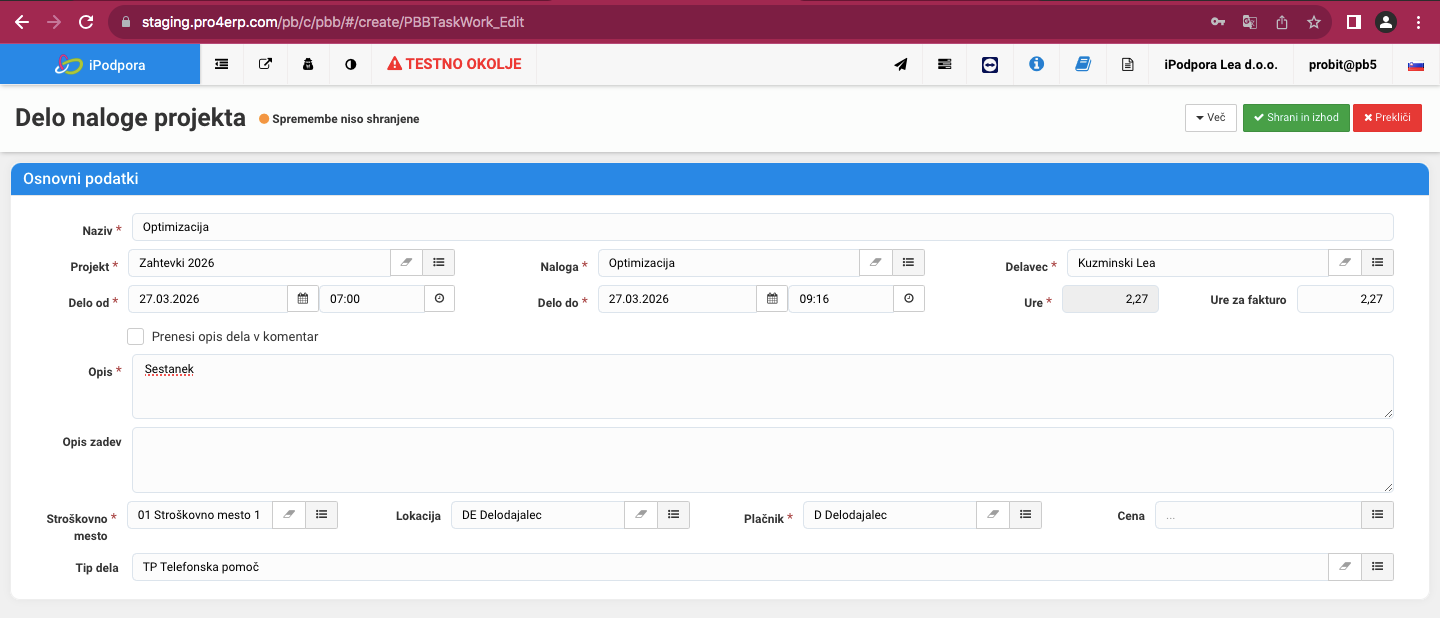Change language via Slovenian flag icon

coord(1416,64)
